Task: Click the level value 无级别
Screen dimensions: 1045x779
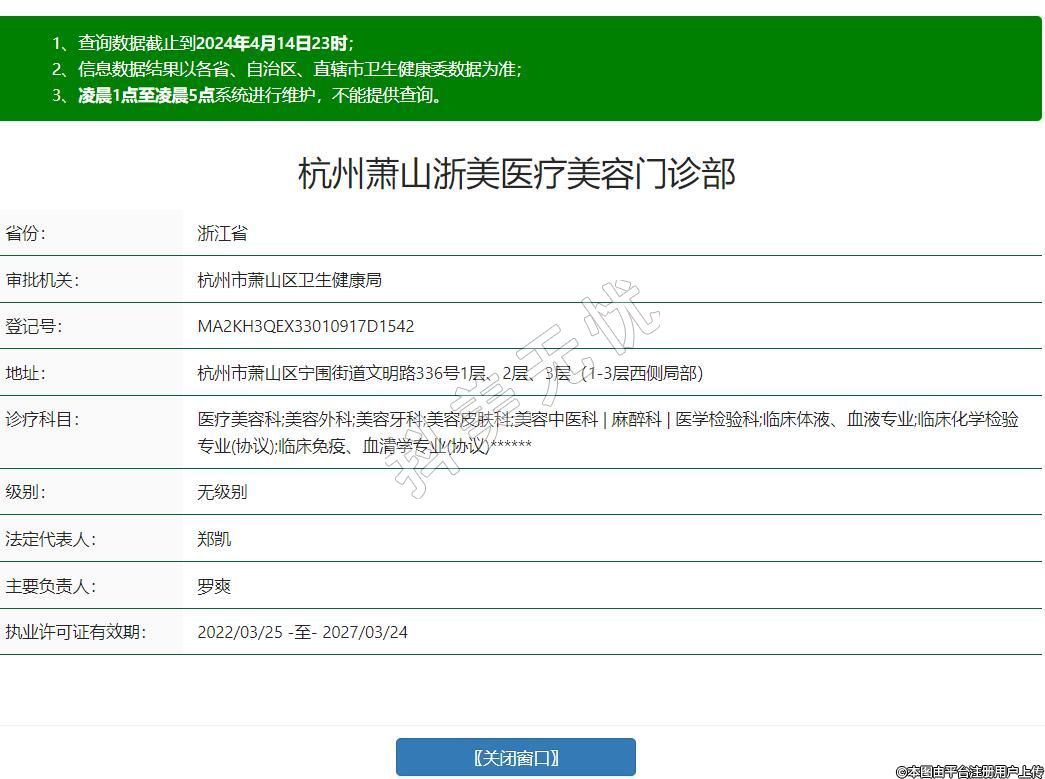Action: tap(222, 492)
